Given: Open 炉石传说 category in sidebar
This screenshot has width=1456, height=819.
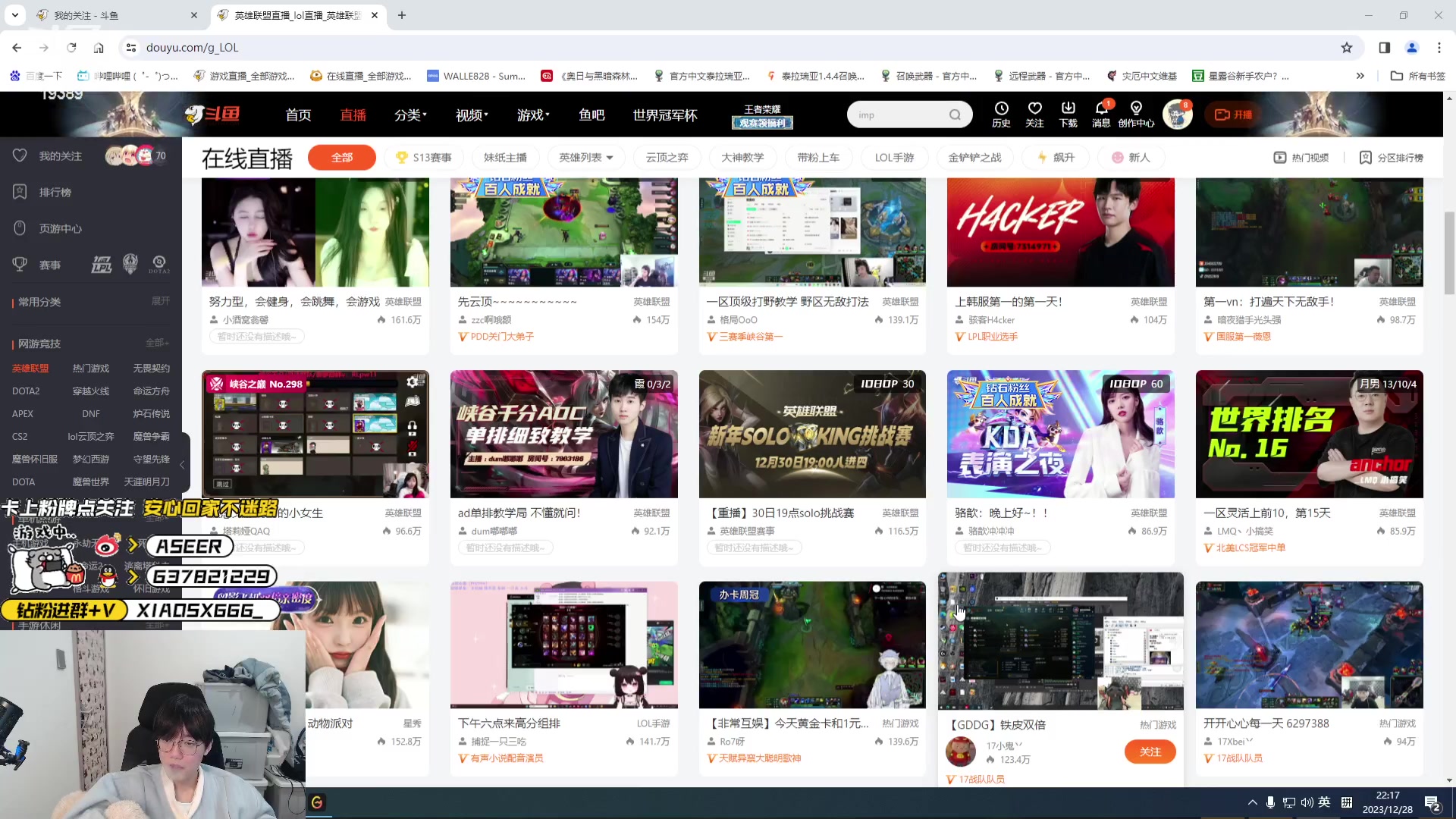Looking at the screenshot, I should 152,414.
